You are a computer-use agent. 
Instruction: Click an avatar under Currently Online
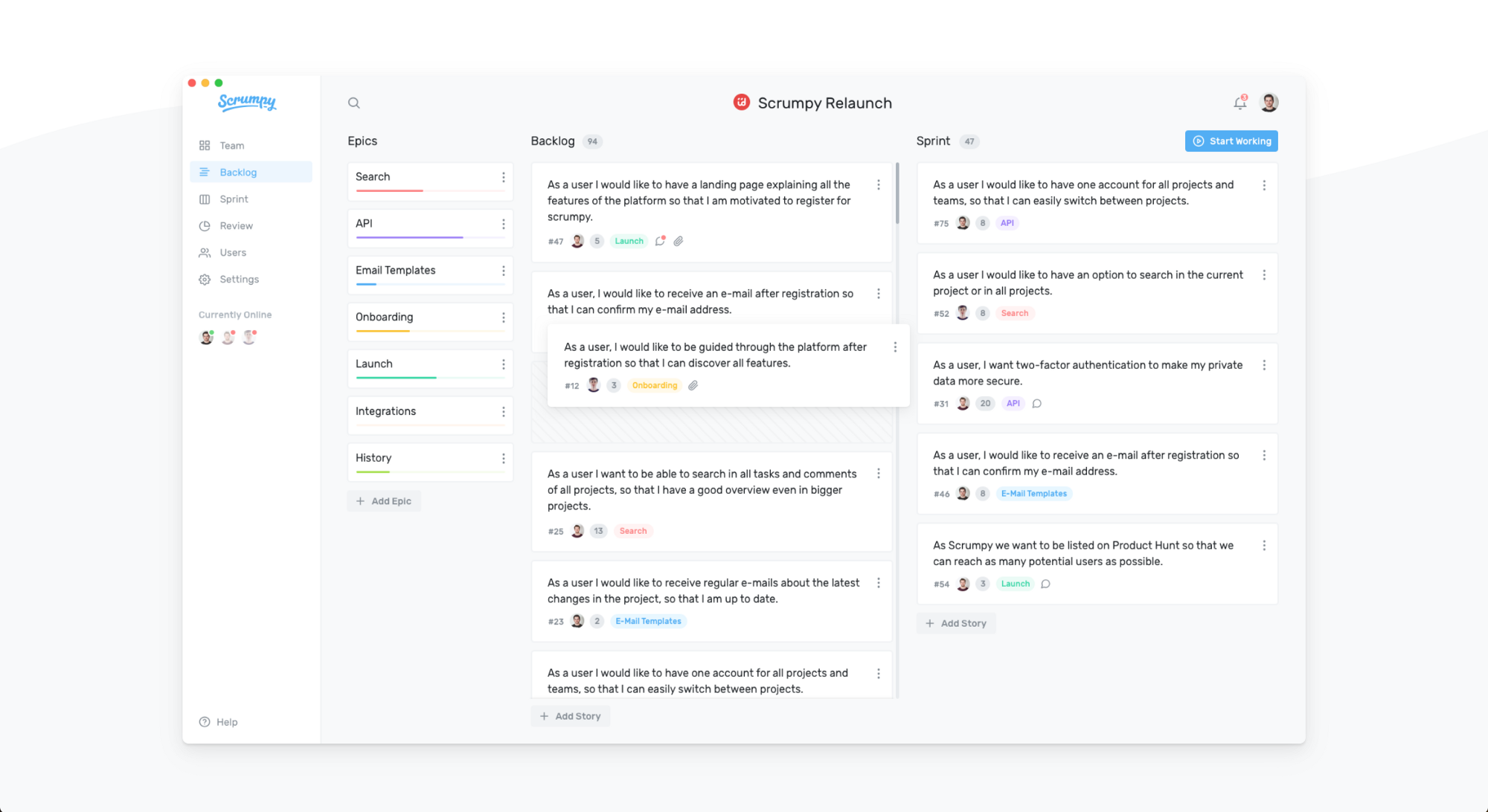click(206, 336)
